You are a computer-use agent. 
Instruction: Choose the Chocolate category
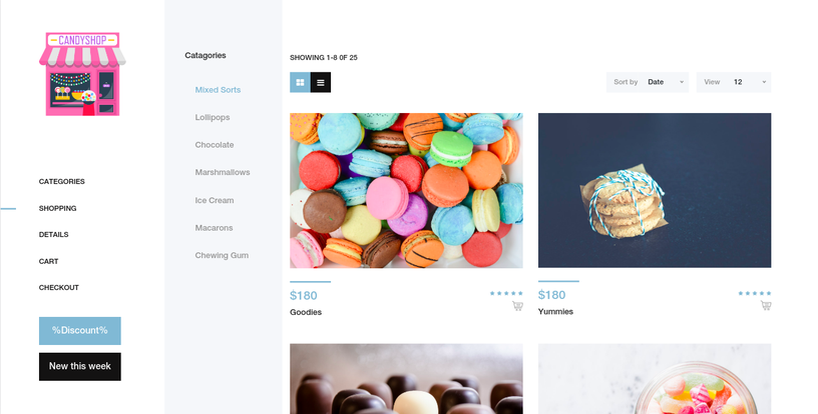(214, 145)
